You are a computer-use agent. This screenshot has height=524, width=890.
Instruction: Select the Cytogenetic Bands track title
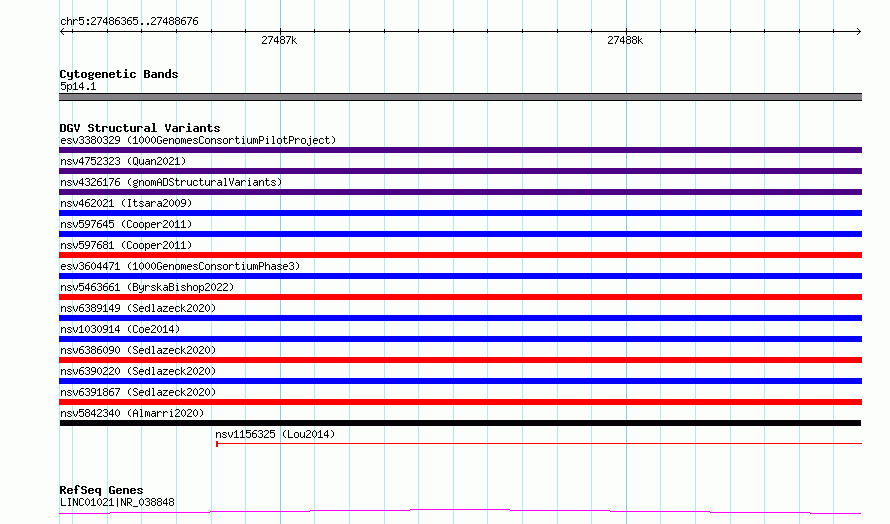(x=119, y=74)
